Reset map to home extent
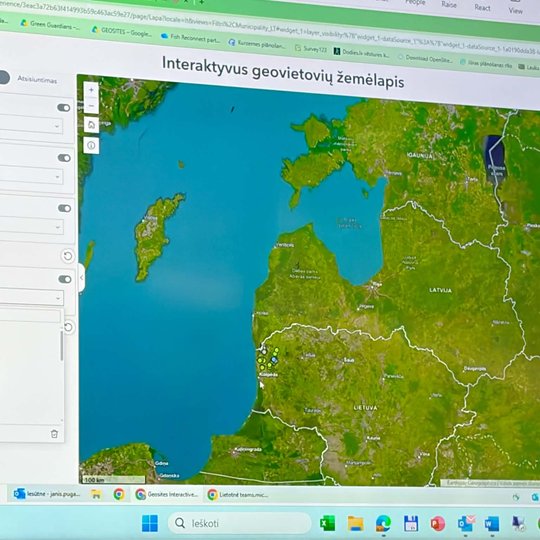This screenshot has width=540, height=540. [x=91, y=125]
